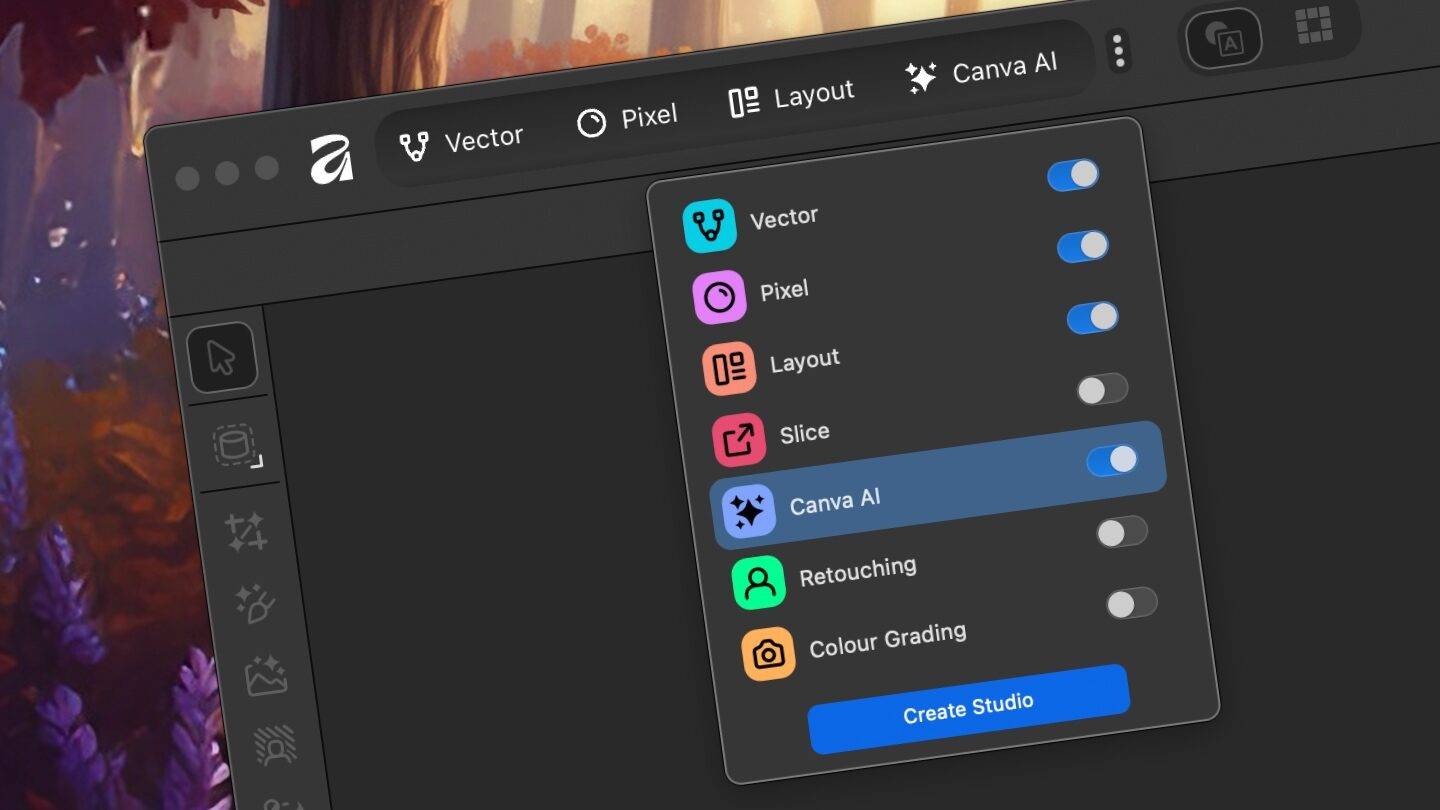This screenshot has width=1440, height=810.
Task: Click the shape-and-text-frame icon at top right
Action: [1223, 40]
